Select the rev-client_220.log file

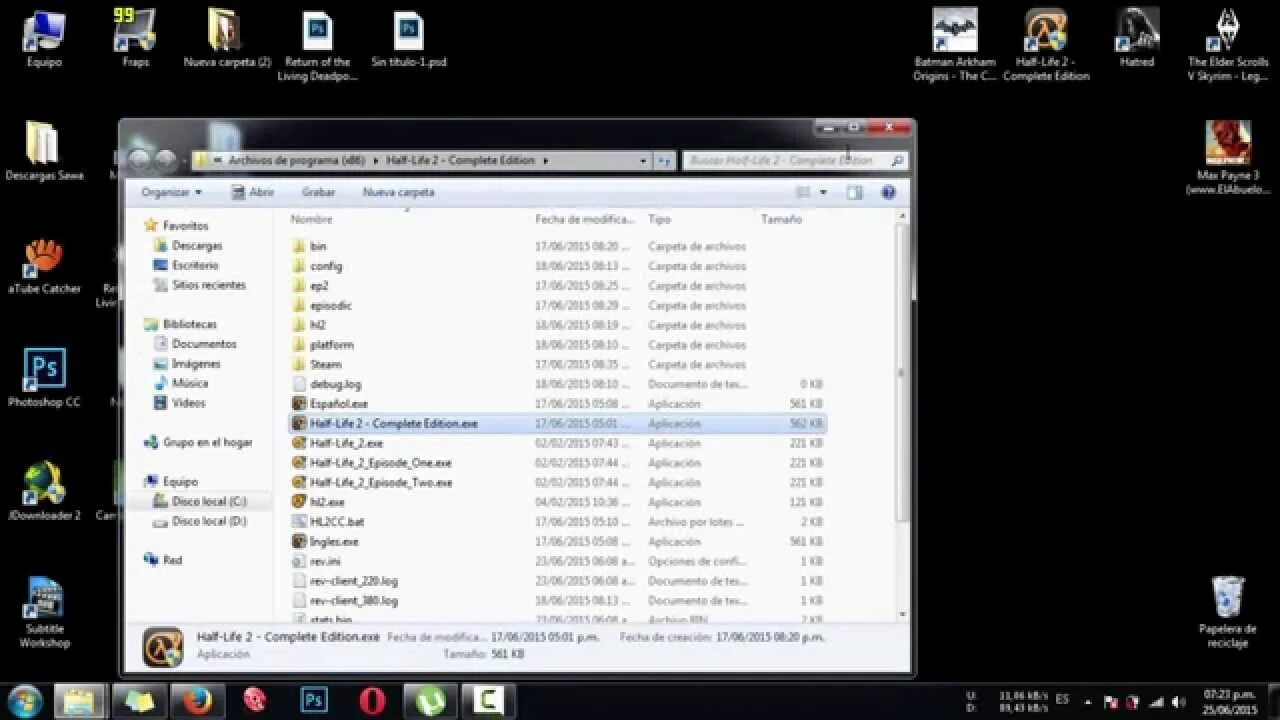pos(557,581)
